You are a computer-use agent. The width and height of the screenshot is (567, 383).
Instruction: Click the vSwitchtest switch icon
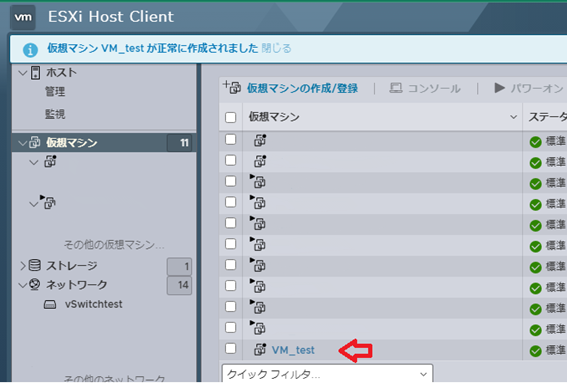(x=50, y=305)
